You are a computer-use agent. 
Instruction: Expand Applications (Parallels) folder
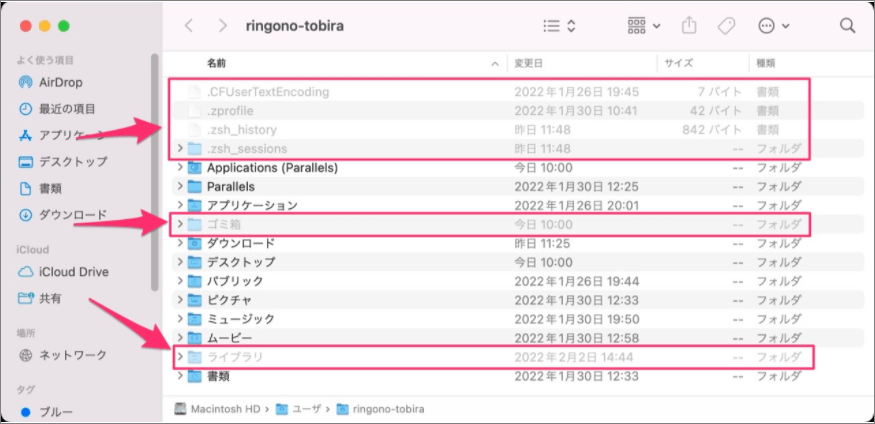180,167
